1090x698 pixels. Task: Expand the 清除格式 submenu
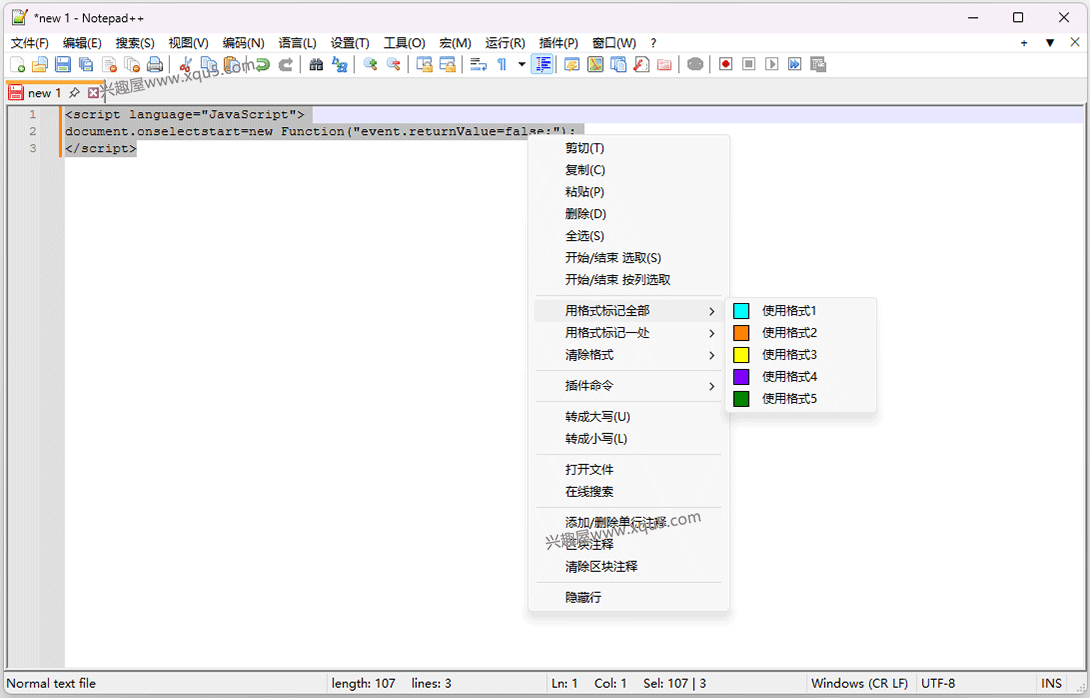tap(628, 355)
